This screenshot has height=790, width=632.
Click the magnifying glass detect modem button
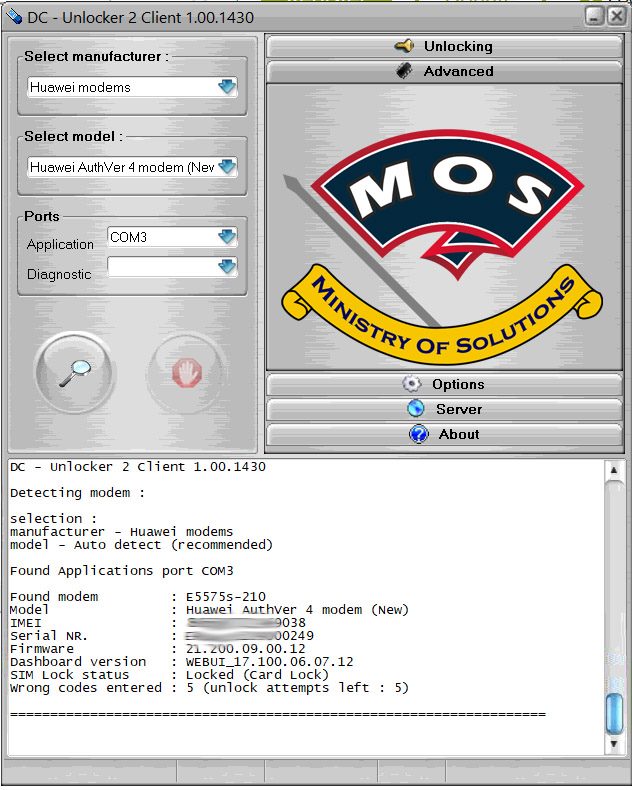(76, 373)
